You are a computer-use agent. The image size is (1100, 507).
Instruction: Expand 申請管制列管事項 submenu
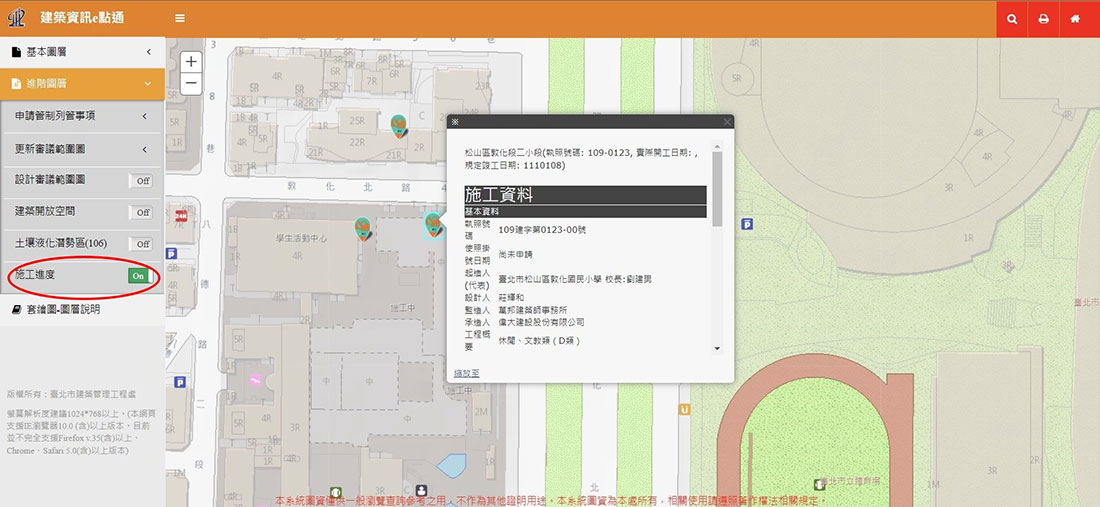82,116
